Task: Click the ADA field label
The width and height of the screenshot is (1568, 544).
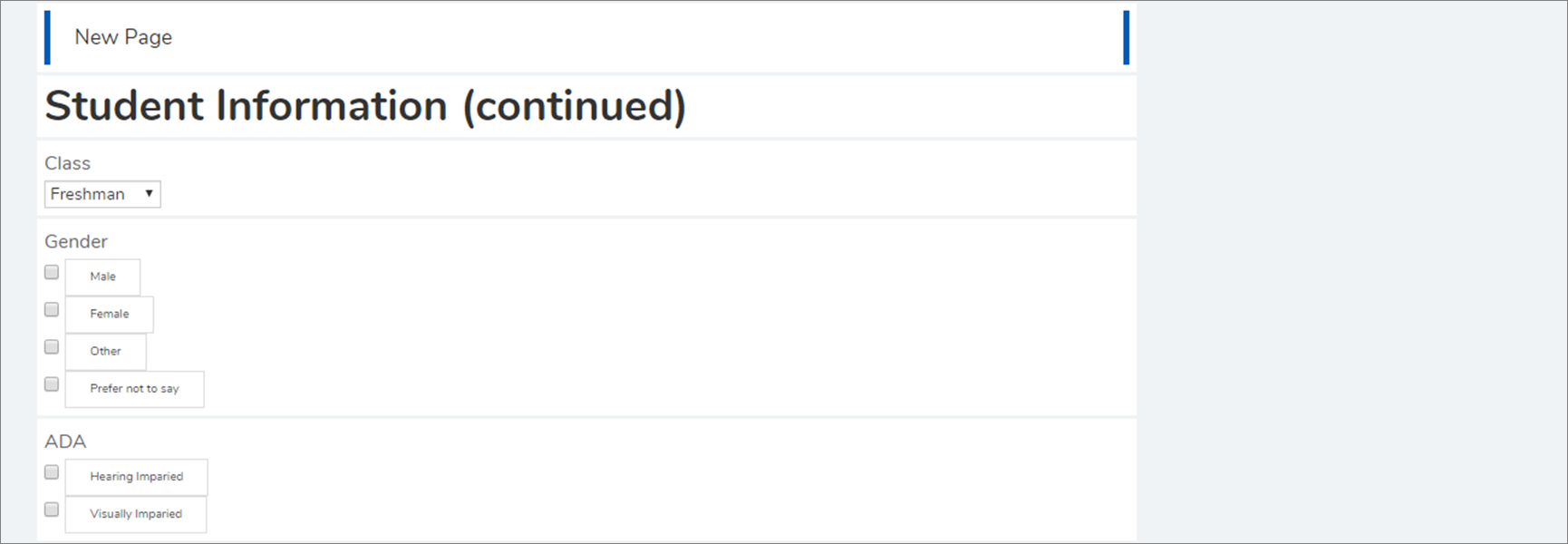Action: tap(65, 442)
